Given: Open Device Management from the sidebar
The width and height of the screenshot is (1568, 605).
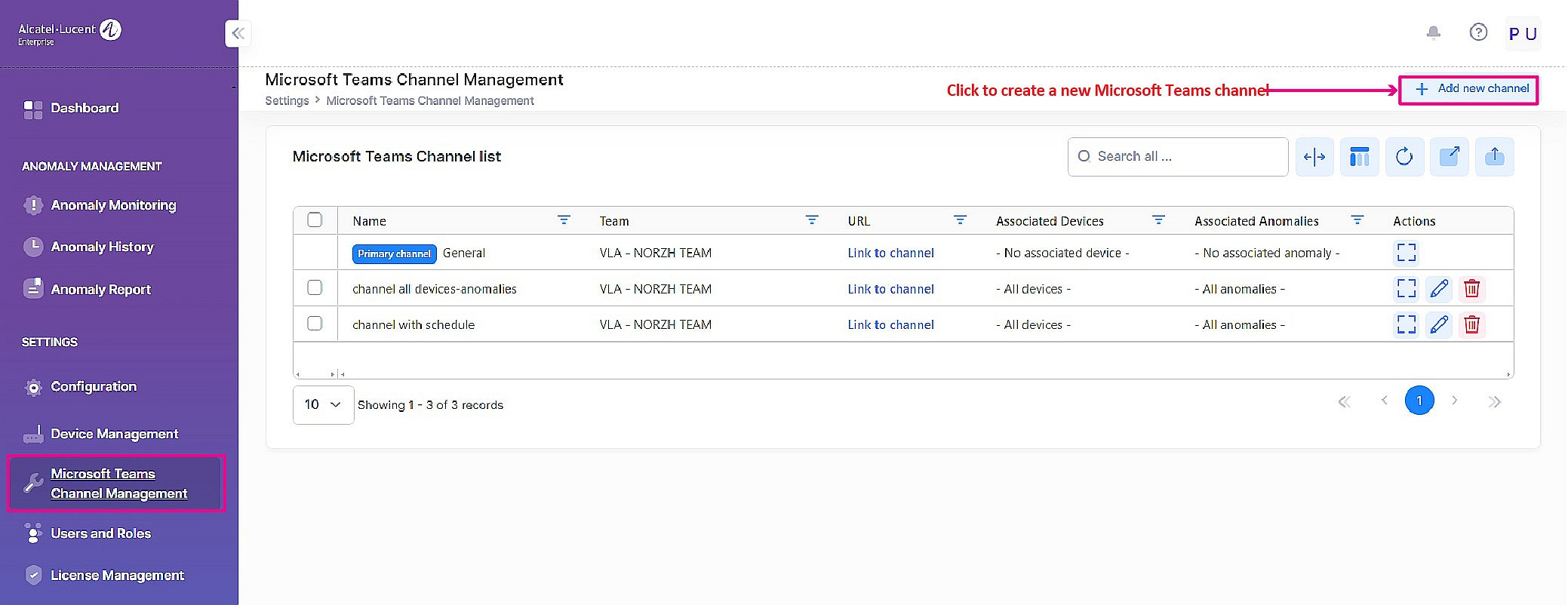Looking at the screenshot, I should pos(114,434).
